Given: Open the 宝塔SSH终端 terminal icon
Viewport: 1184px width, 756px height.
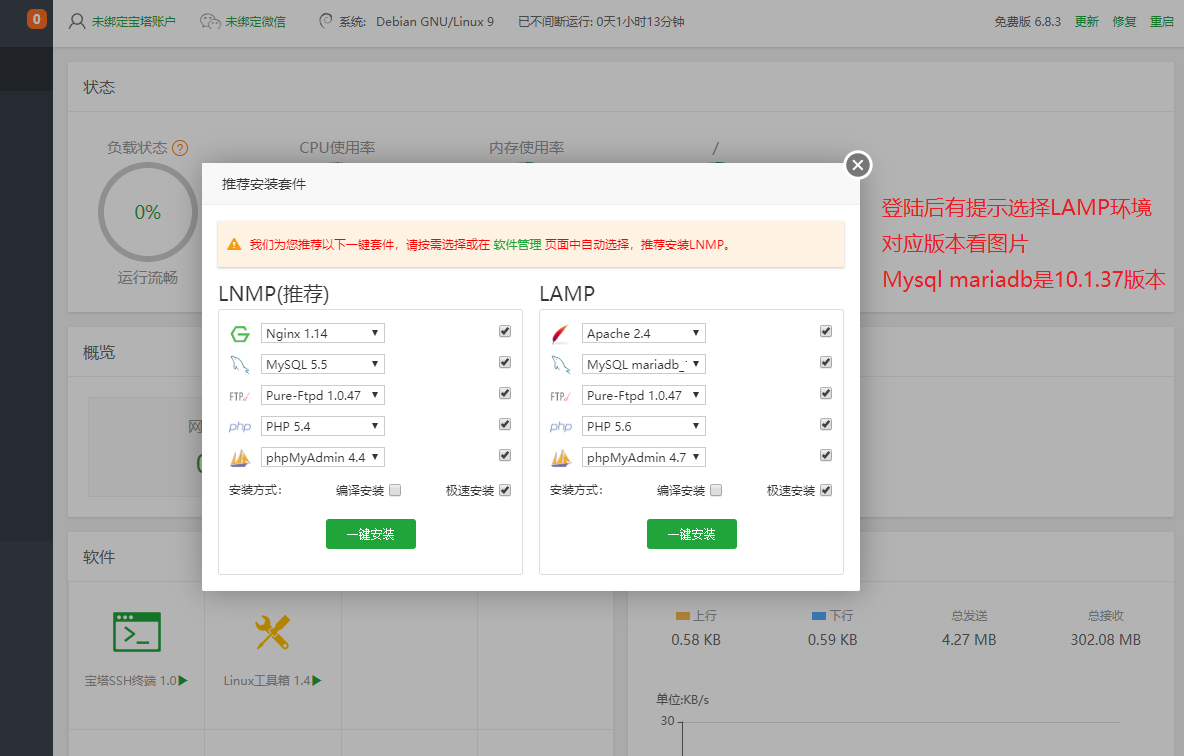Looking at the screenshot, I should click(x=137, y=631).
